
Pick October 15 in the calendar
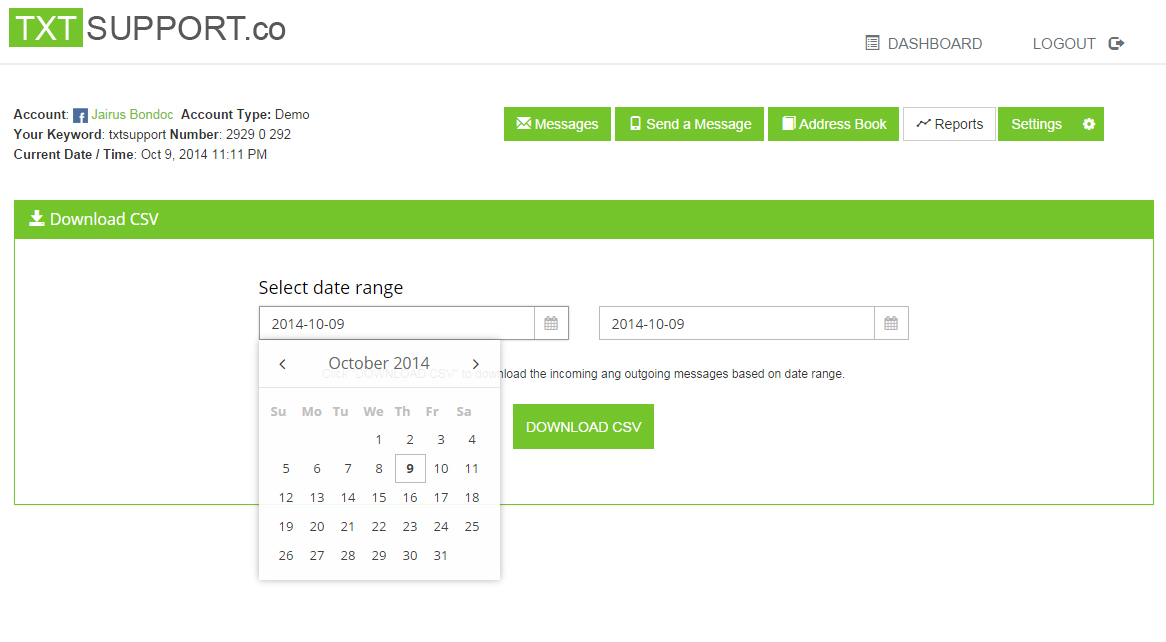[x=379, y=498]
